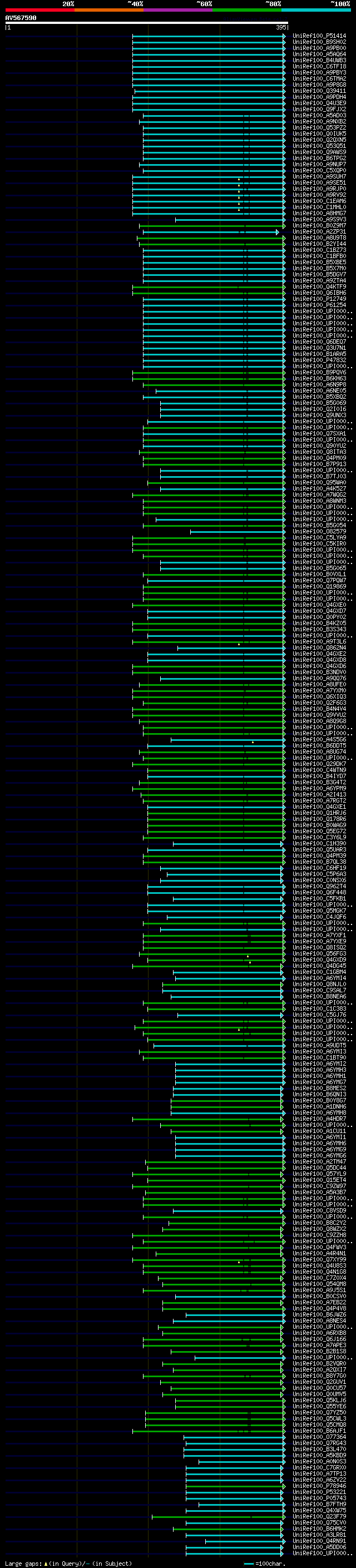Click the red 20% identity legend segment
The width and height of the screenshot is (356, 1568).
pos(39,10)
